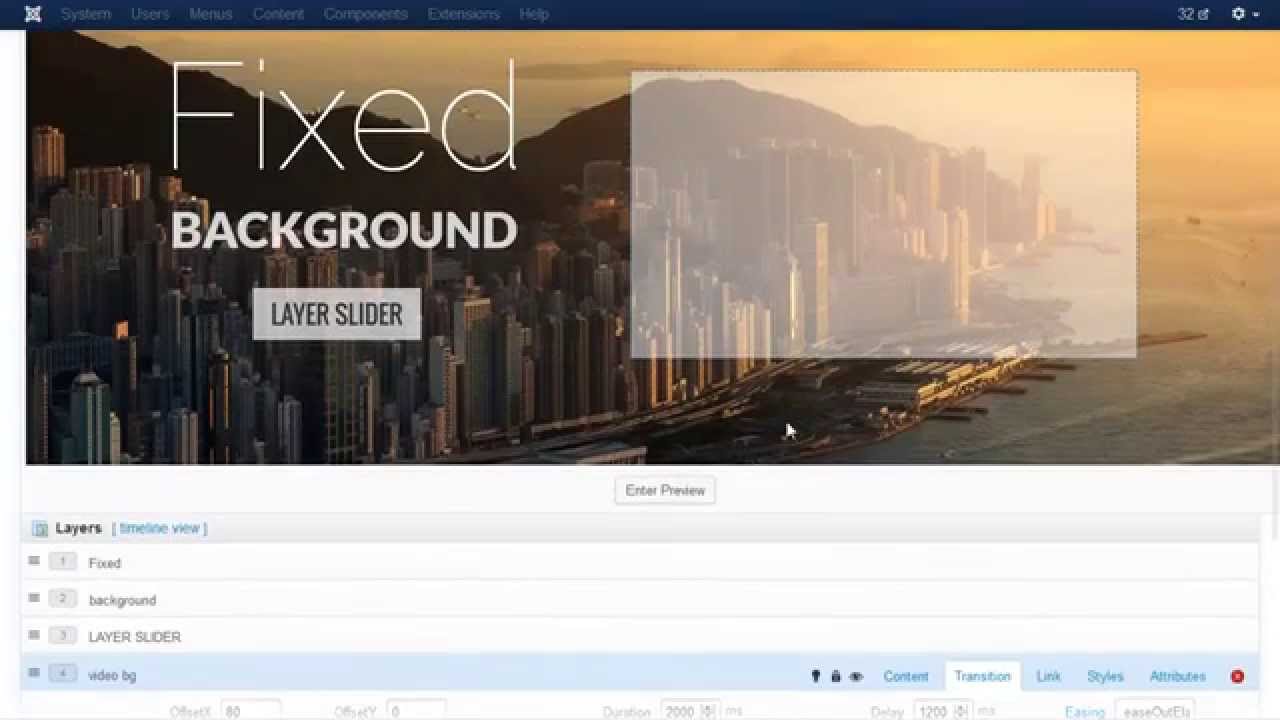Open the settings gear dropdown

pos(1245,14)
